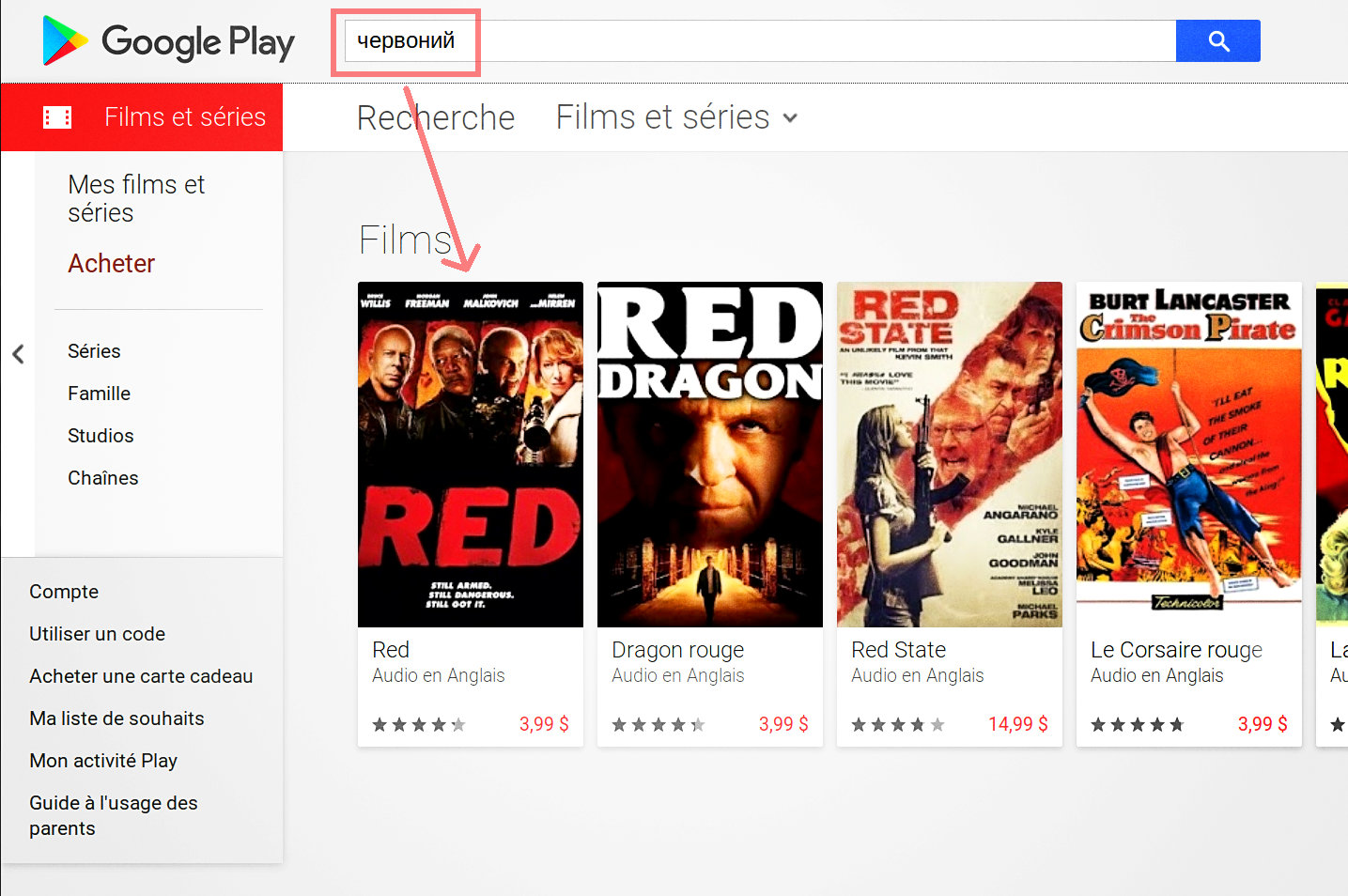
Task: Click the film strip icon in sidebar
Action: (57, 117)
